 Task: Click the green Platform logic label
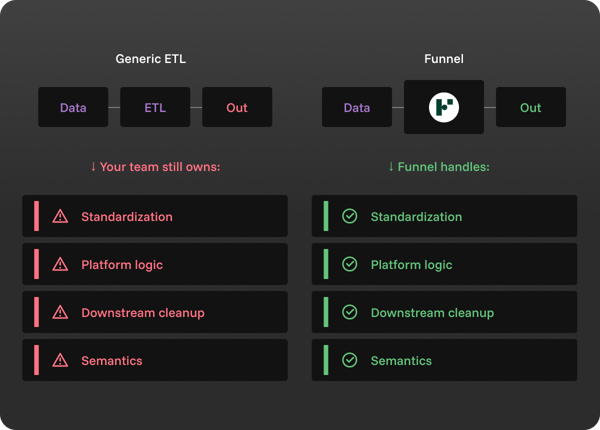click(411, 265)
